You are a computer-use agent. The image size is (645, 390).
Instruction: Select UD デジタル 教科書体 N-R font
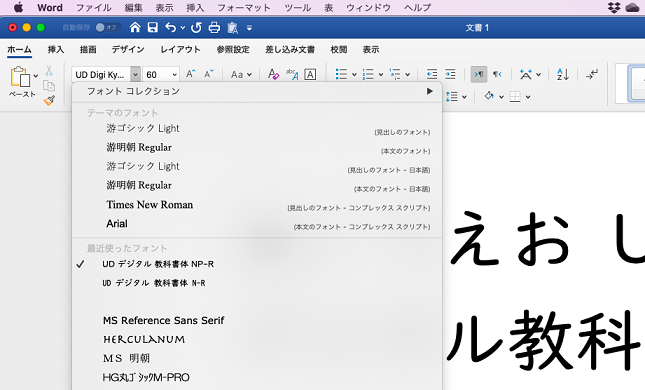point(257,283)
